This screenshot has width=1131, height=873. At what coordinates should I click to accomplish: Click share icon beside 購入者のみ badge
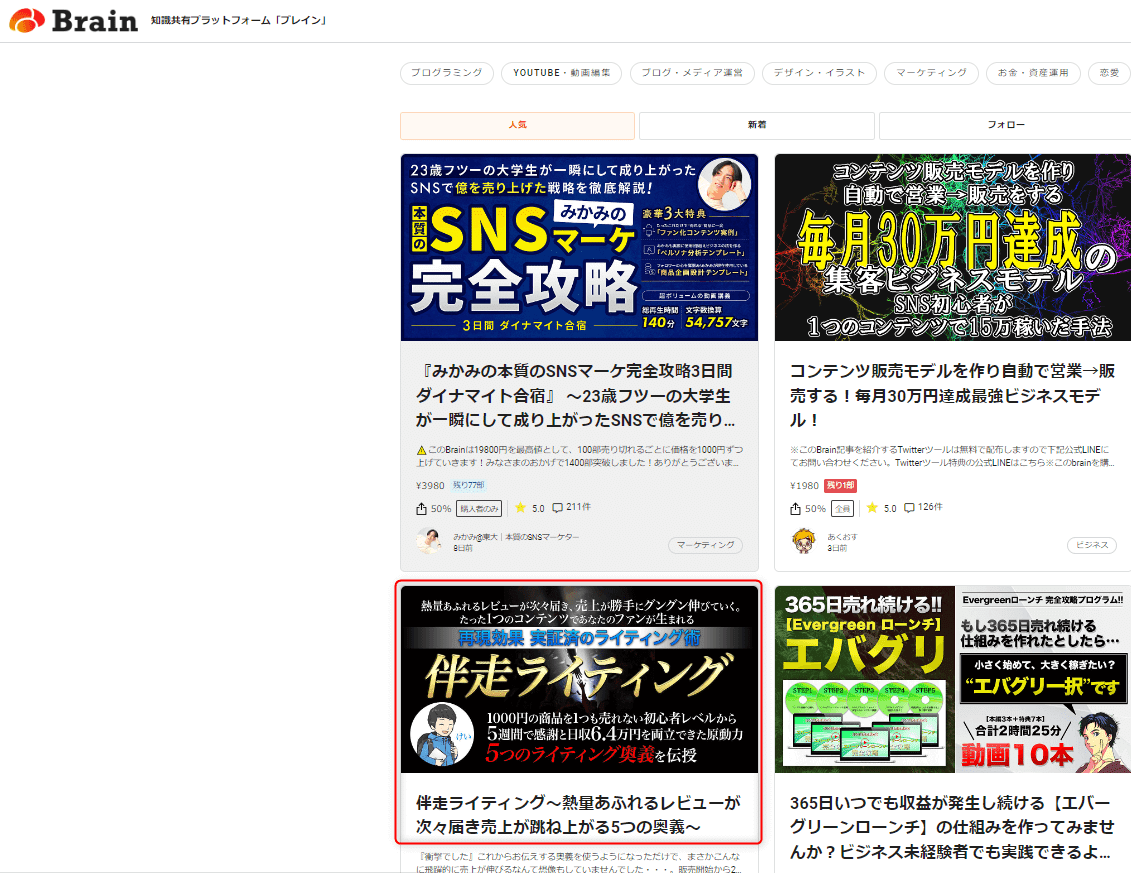pyautogui.click(x=421, y=509)
